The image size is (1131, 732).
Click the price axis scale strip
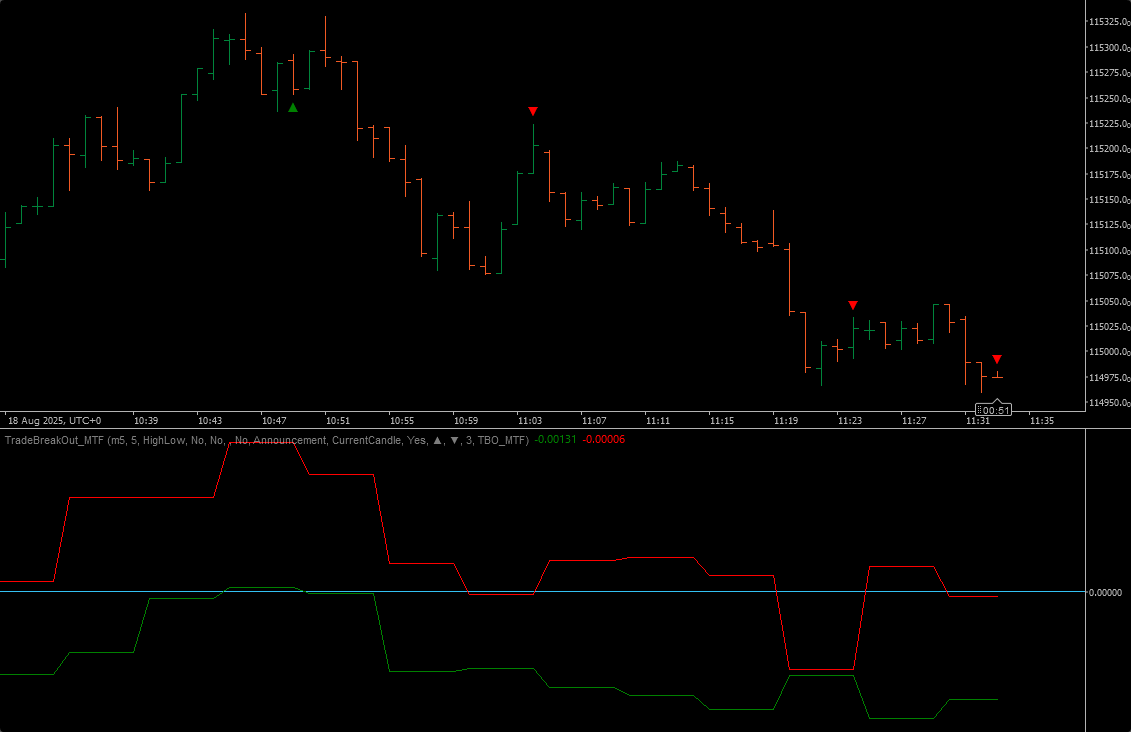pos(1108,200)
